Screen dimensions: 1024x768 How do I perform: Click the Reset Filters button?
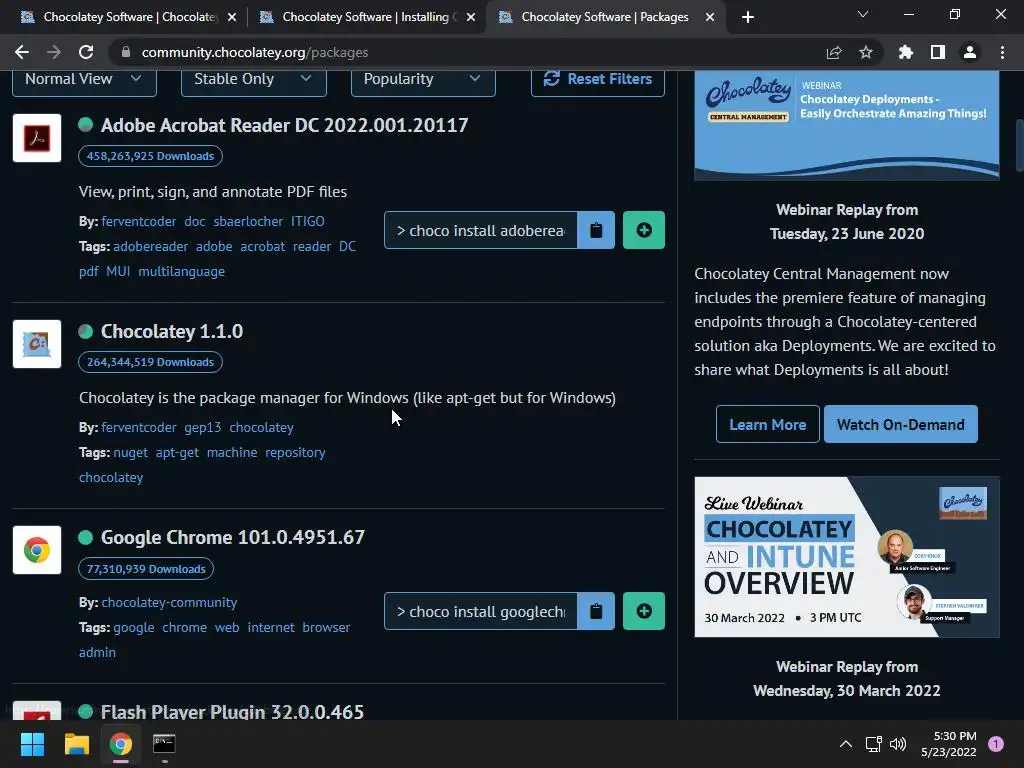[598, 80]
